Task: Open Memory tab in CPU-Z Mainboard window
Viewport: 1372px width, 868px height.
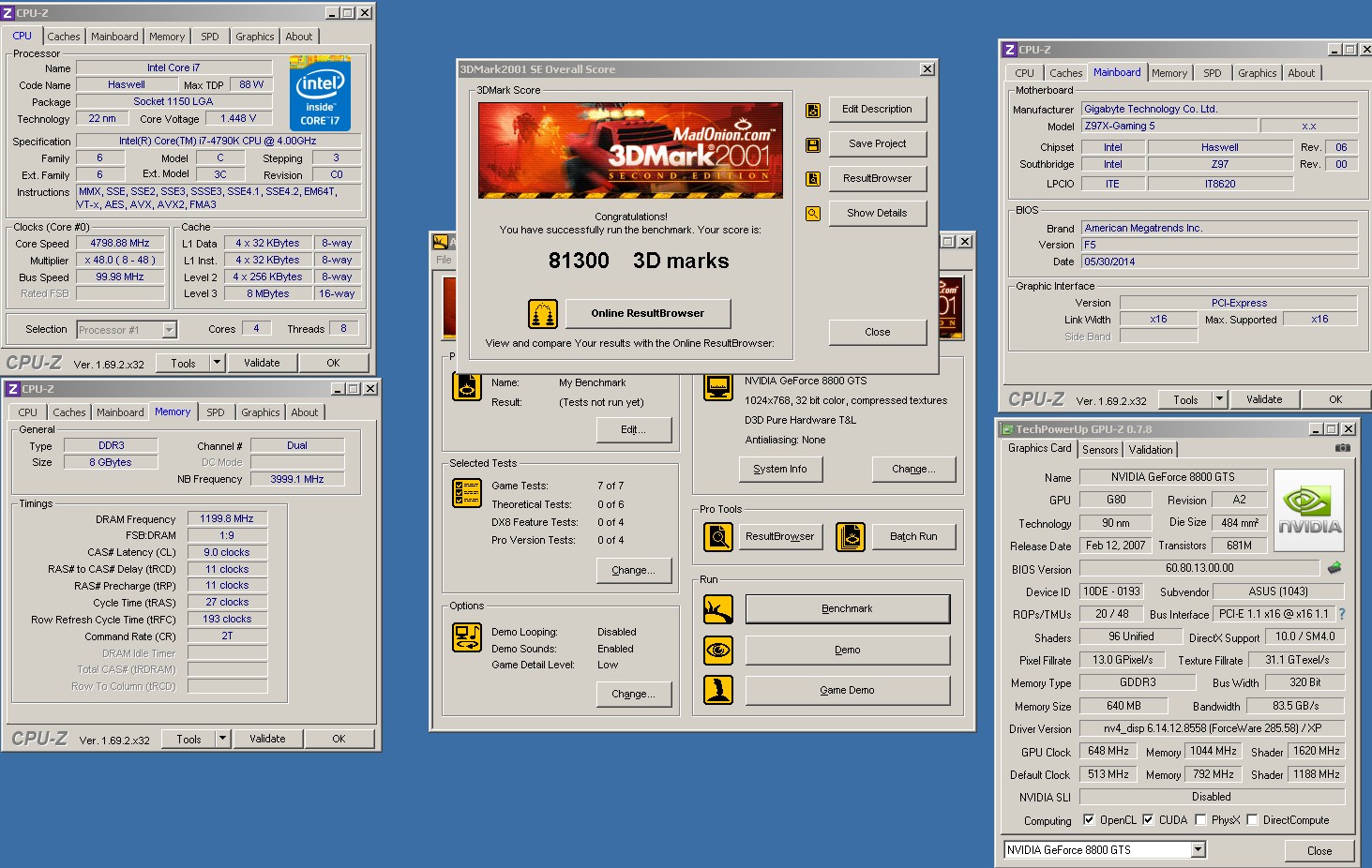Action: point(1169,73)
